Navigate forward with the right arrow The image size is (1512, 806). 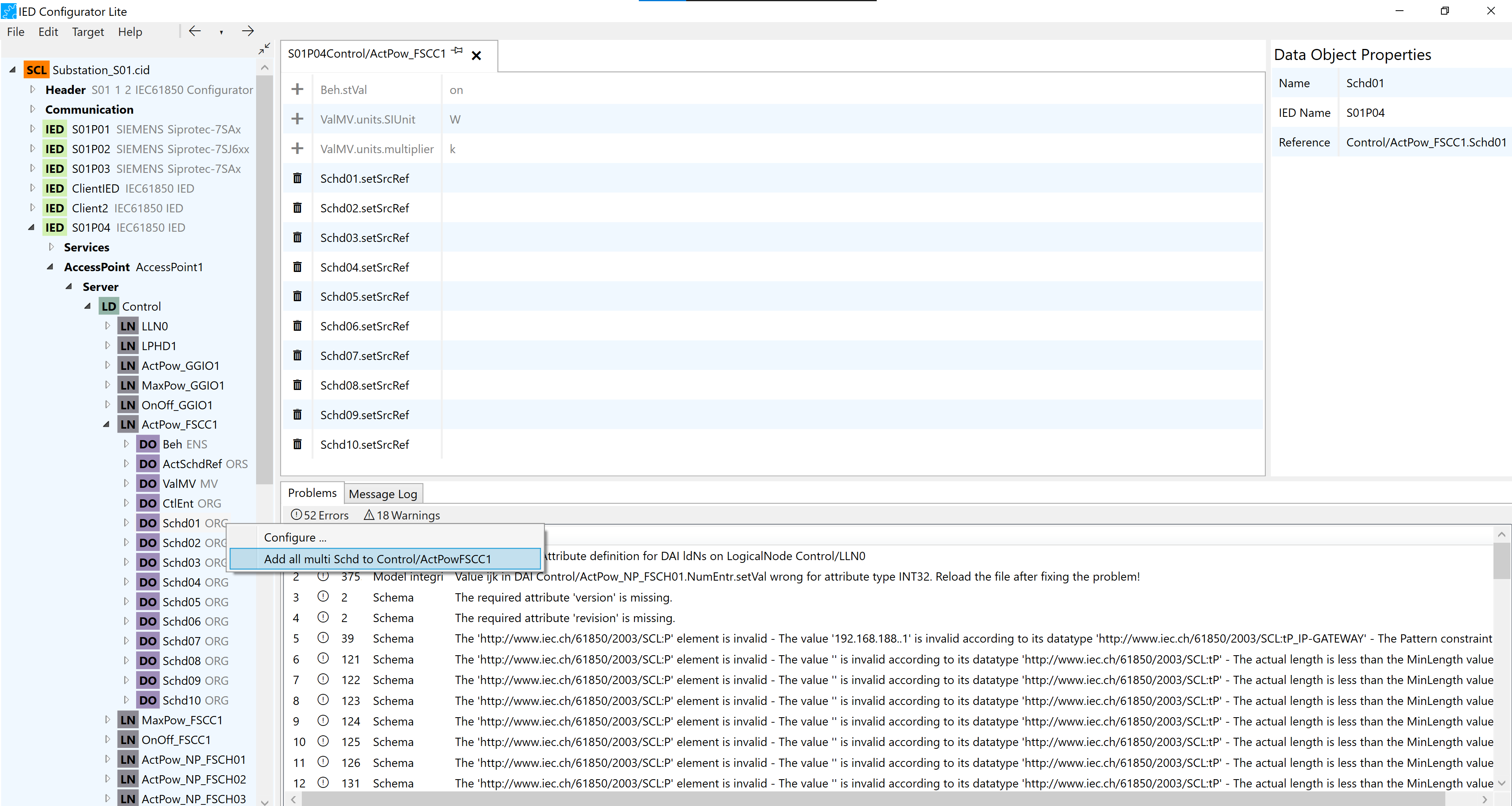[248, 31]
